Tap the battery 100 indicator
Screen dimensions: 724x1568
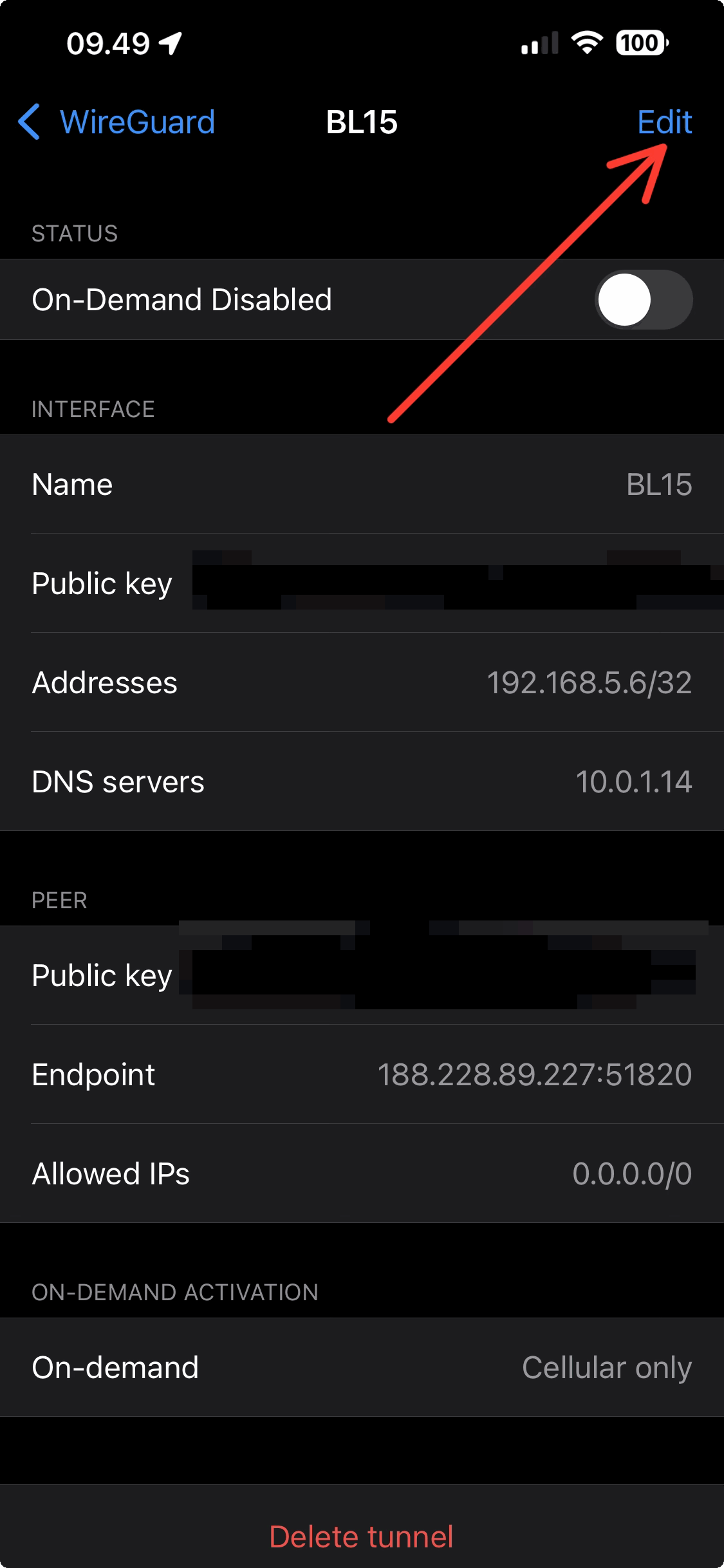click(642, 43)
